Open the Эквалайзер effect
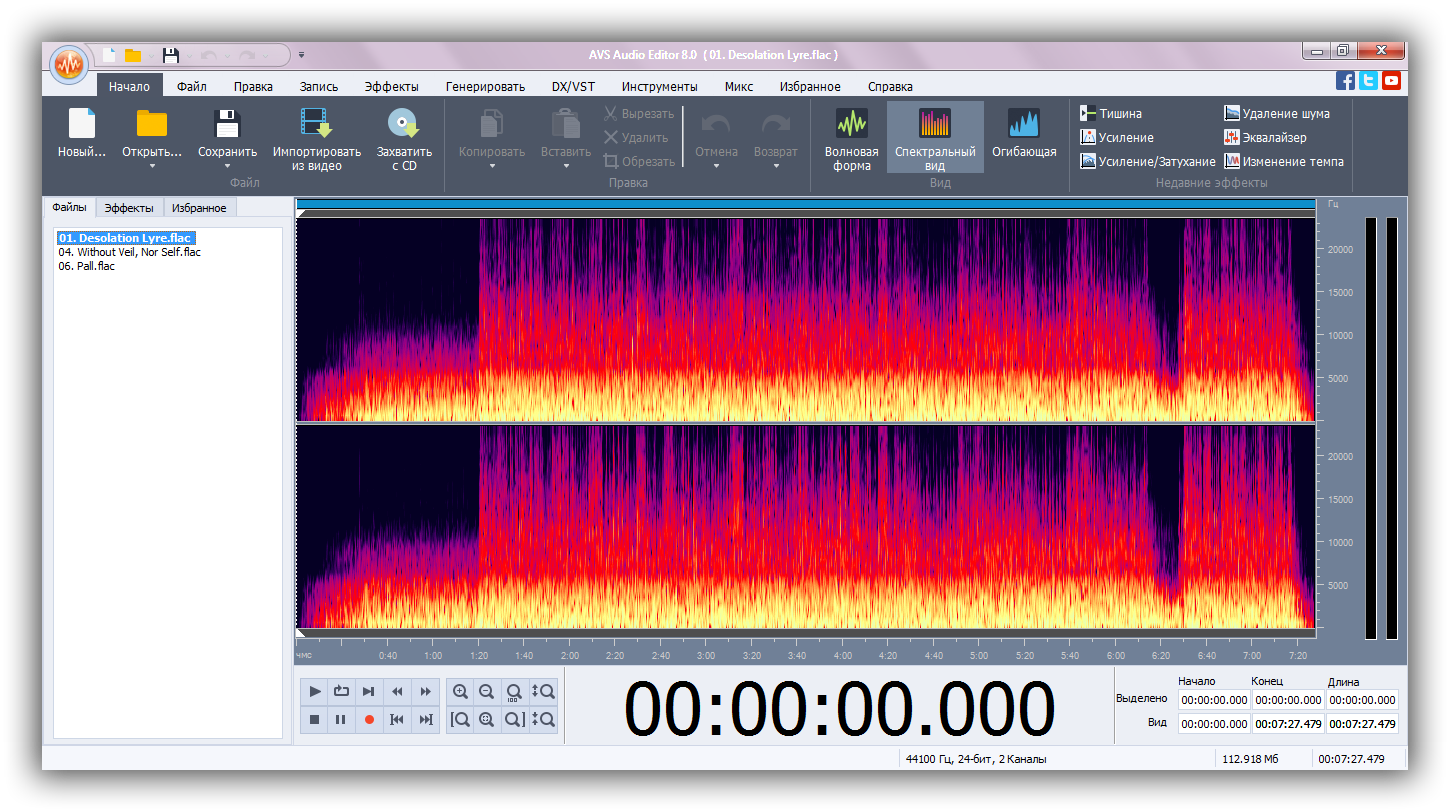The height and width of the screenshot is (812, 1450). click(1265, 138)
